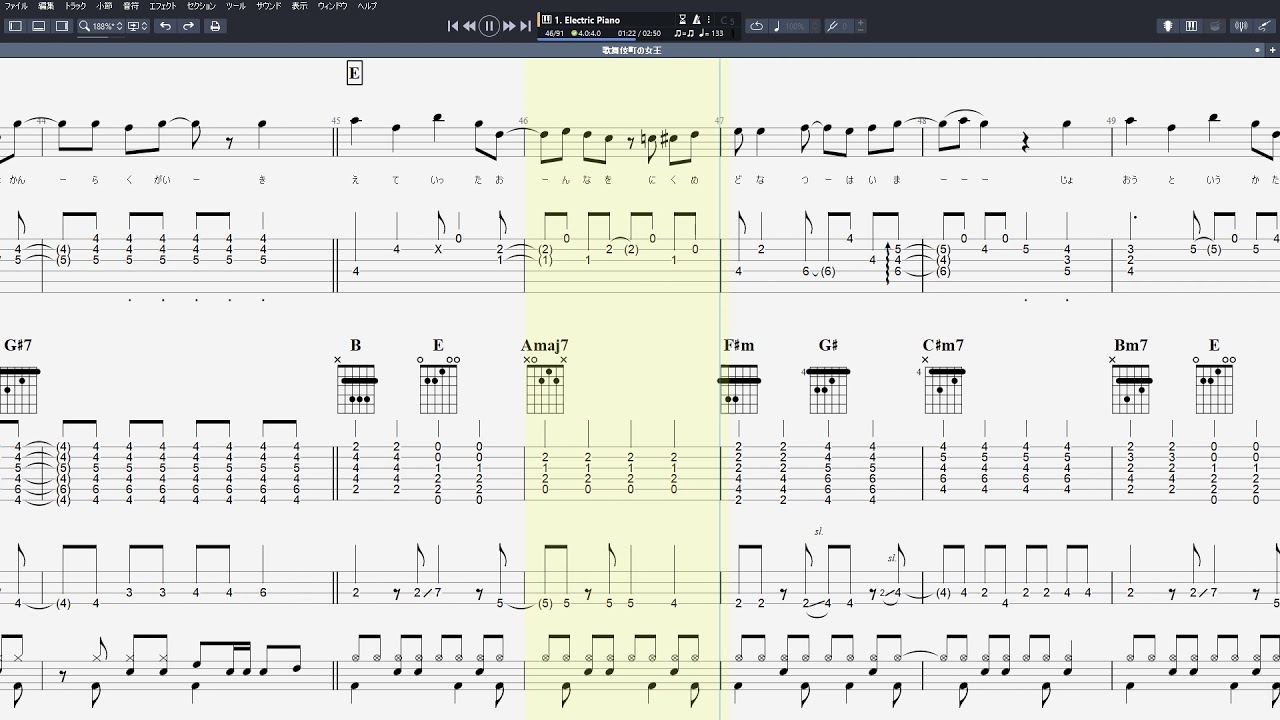
Task: Open the screen layout mode dropdown
Action: click(138, 26)
